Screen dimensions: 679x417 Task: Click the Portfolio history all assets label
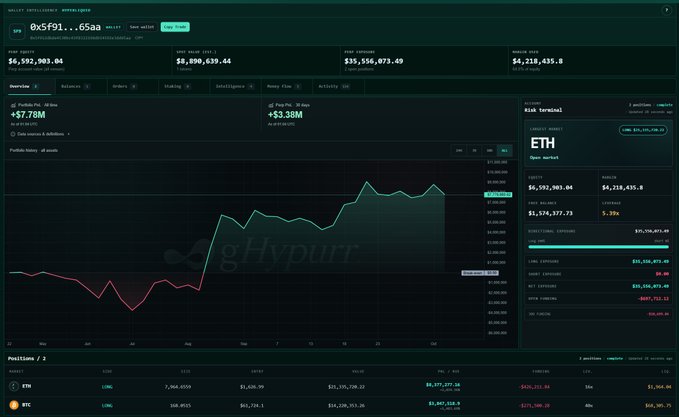[x=34, y=150]
